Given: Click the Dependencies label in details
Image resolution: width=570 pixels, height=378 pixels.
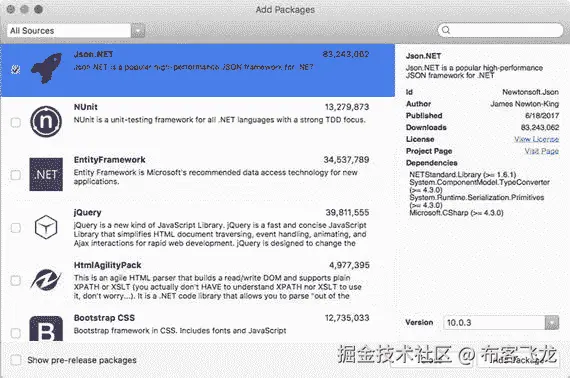Looking at the screenshot, I should tap(431, 163).
